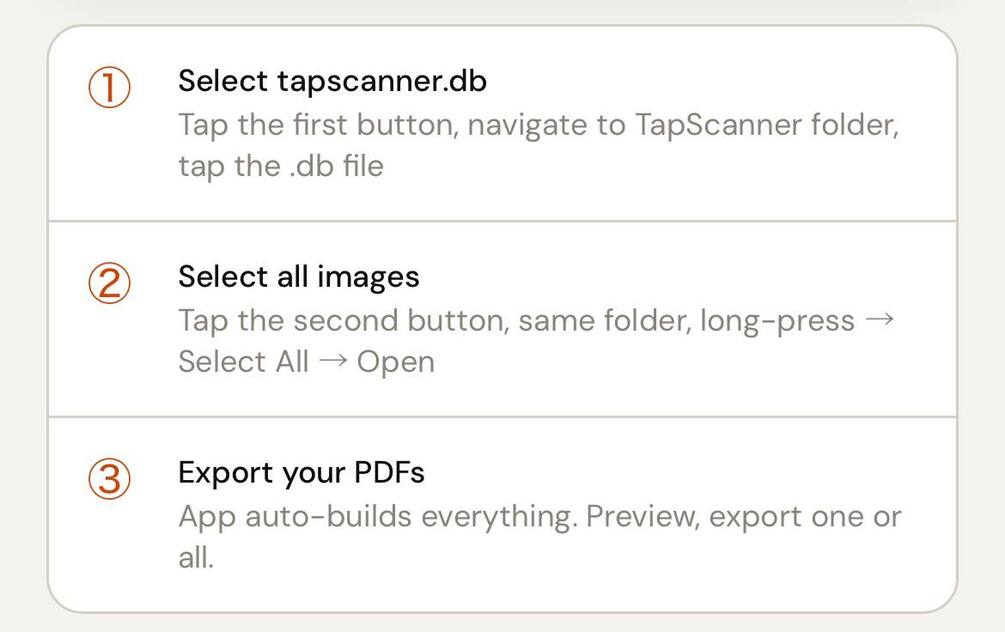Click the "Select All" text in step two
1005x632 pixels.
point(243,362)
